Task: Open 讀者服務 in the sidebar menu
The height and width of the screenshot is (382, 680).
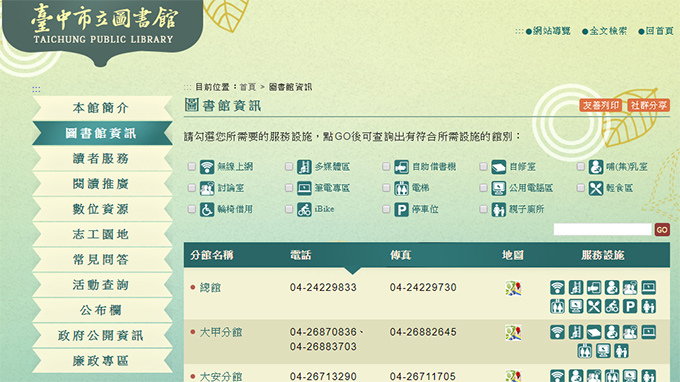Action: (102, 159)
